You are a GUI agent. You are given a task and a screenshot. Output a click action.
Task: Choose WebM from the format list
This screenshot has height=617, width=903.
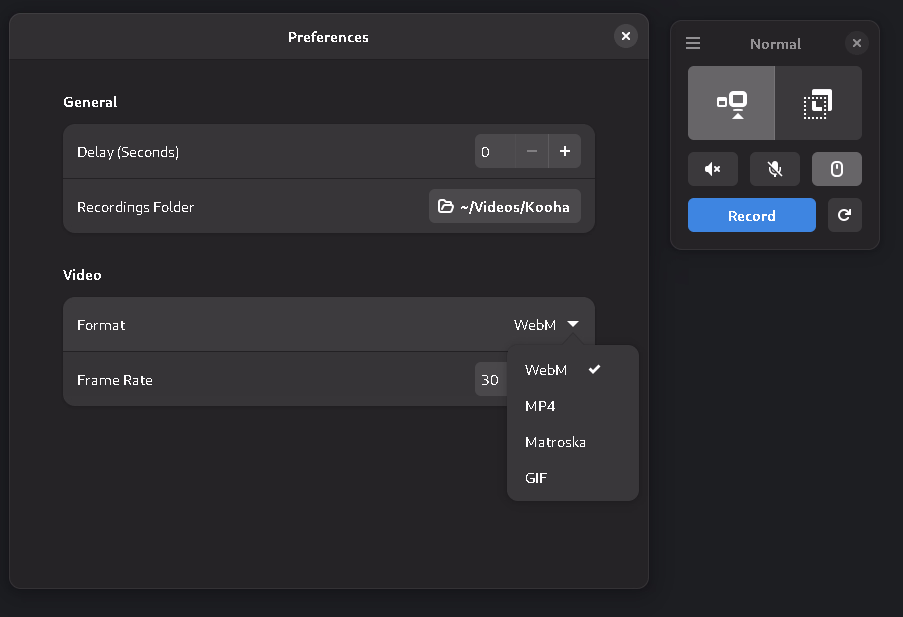click(x=572, y=370)
